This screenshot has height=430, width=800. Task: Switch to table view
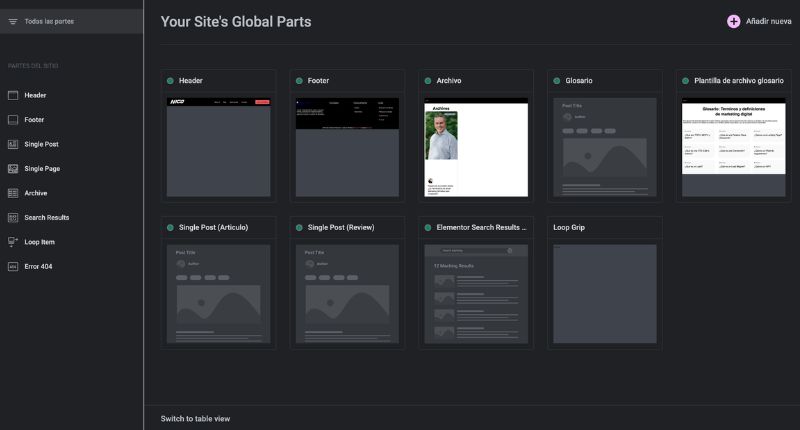pos(195,418)
